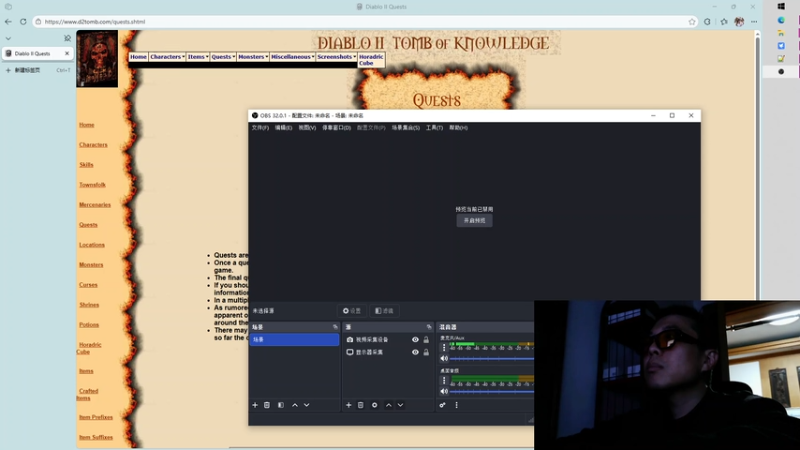Open the browser profile avatar
Viewport: 800px width, 450px height.
[x=739, y=21]
